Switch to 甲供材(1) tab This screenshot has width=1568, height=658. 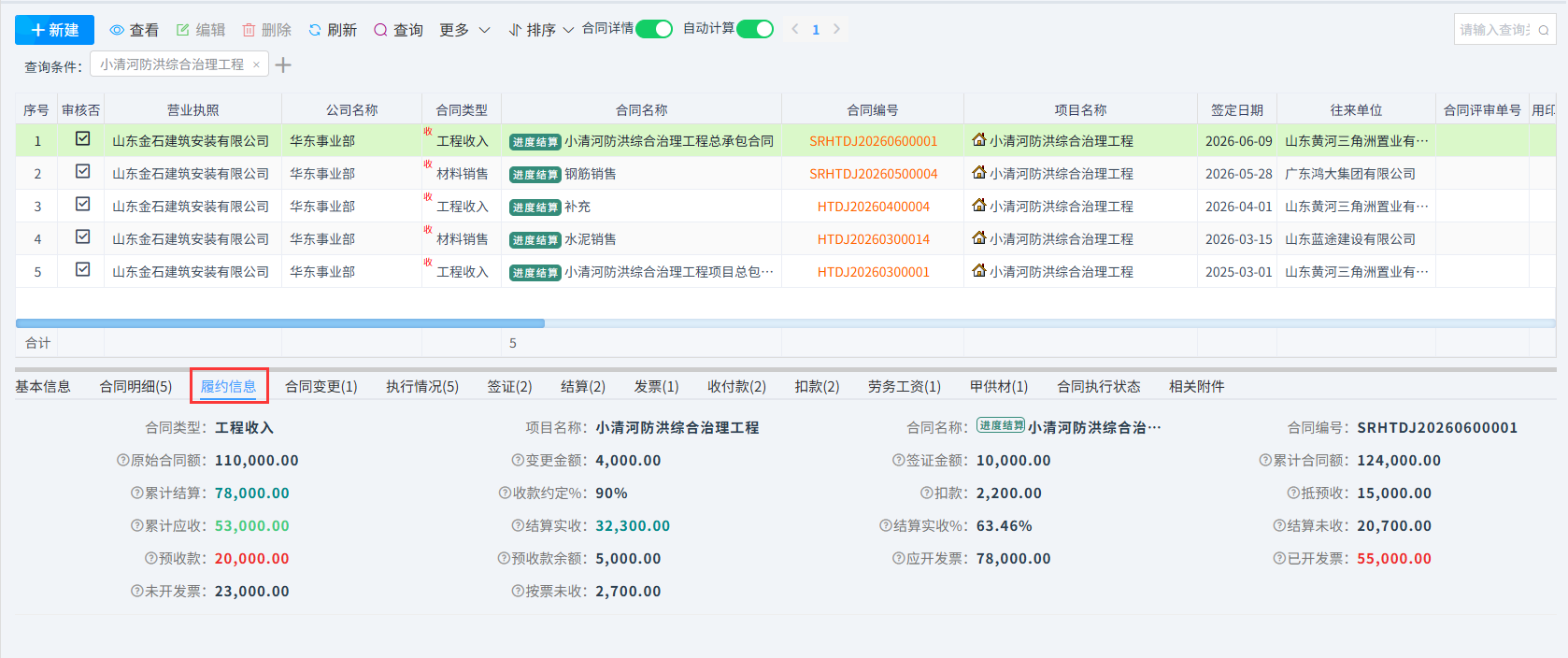point(999,386)
